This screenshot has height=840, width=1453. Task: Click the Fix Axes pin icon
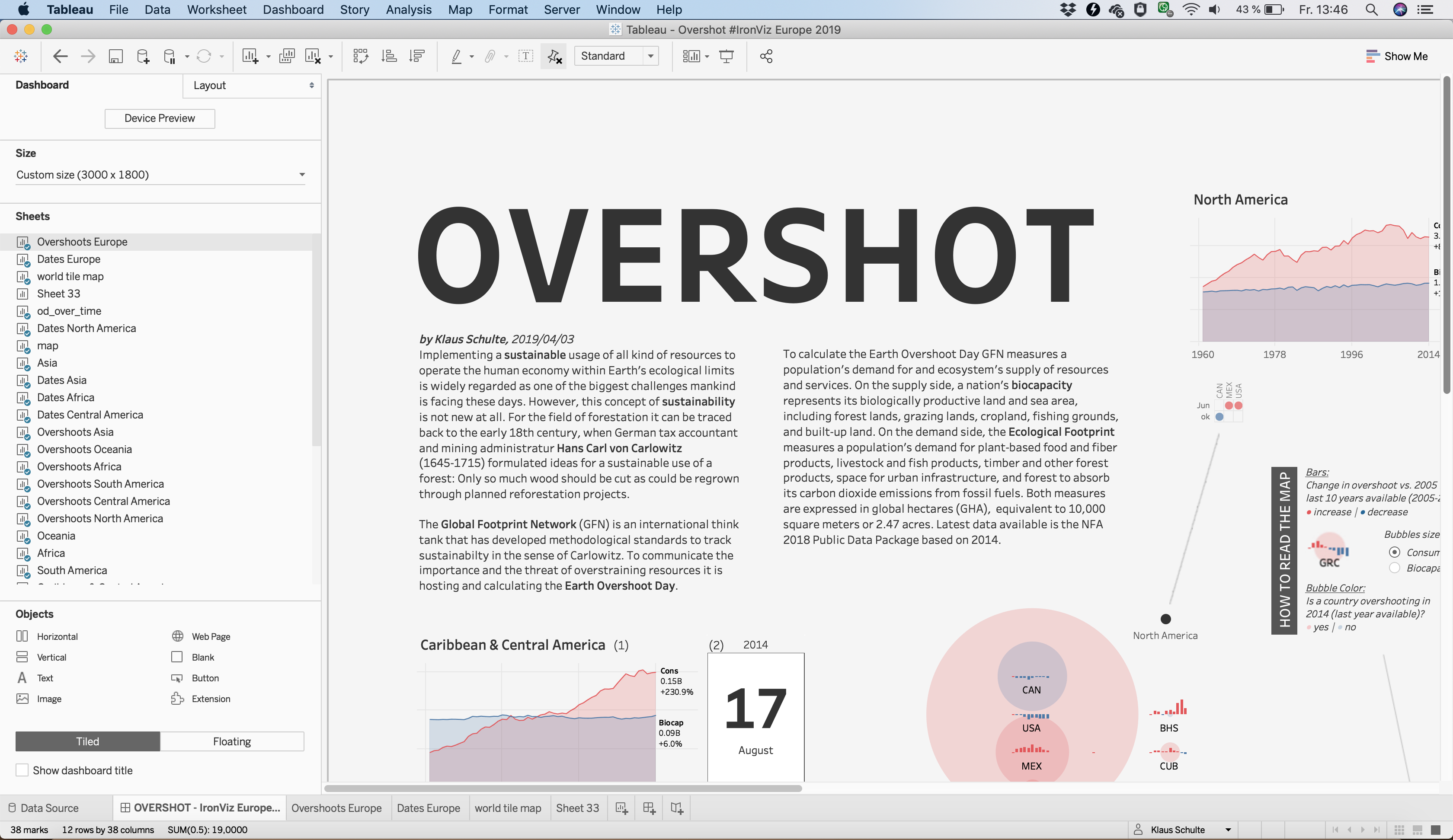554,56
